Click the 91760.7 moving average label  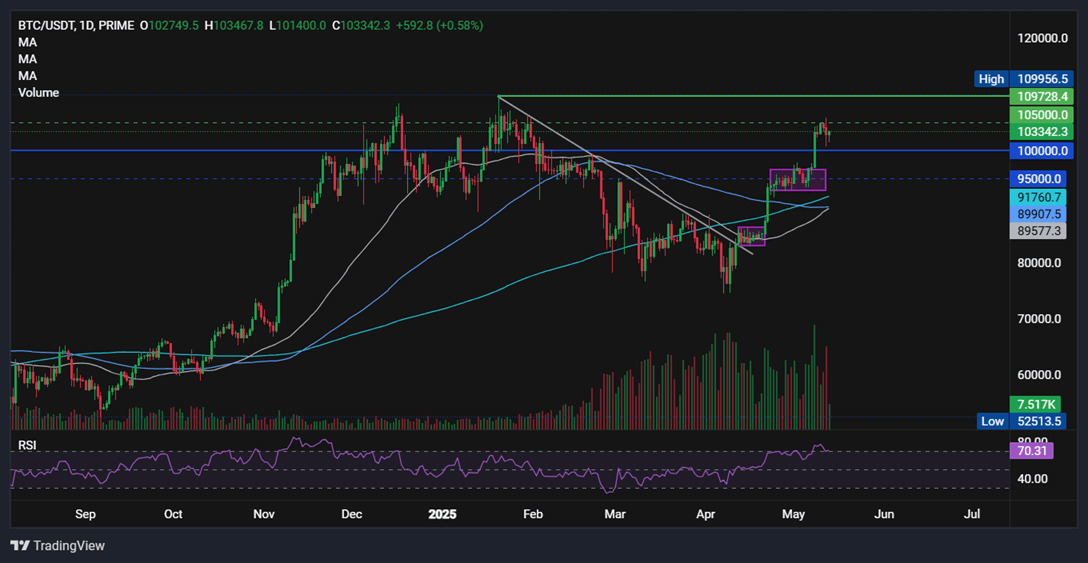1040,197
